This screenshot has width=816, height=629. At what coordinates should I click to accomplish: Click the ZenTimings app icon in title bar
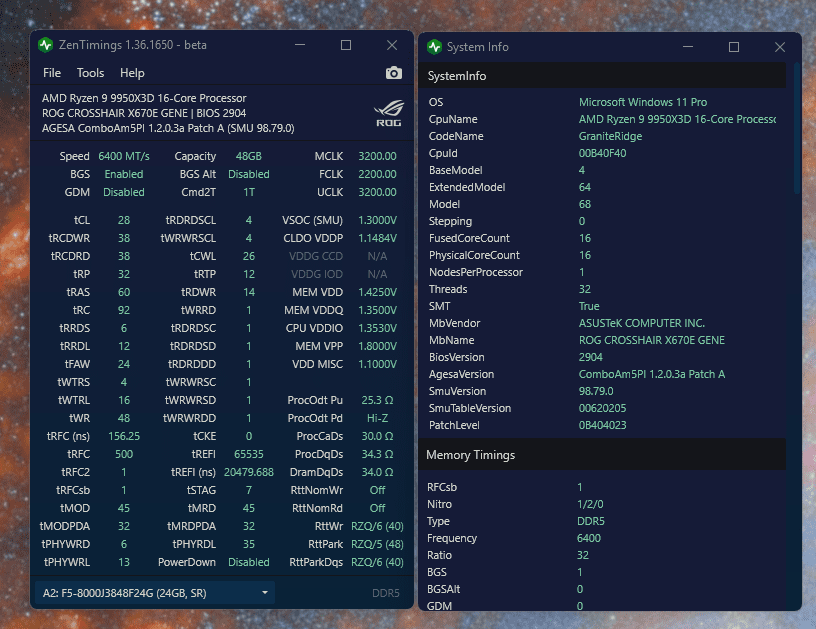tap(46, 45)
